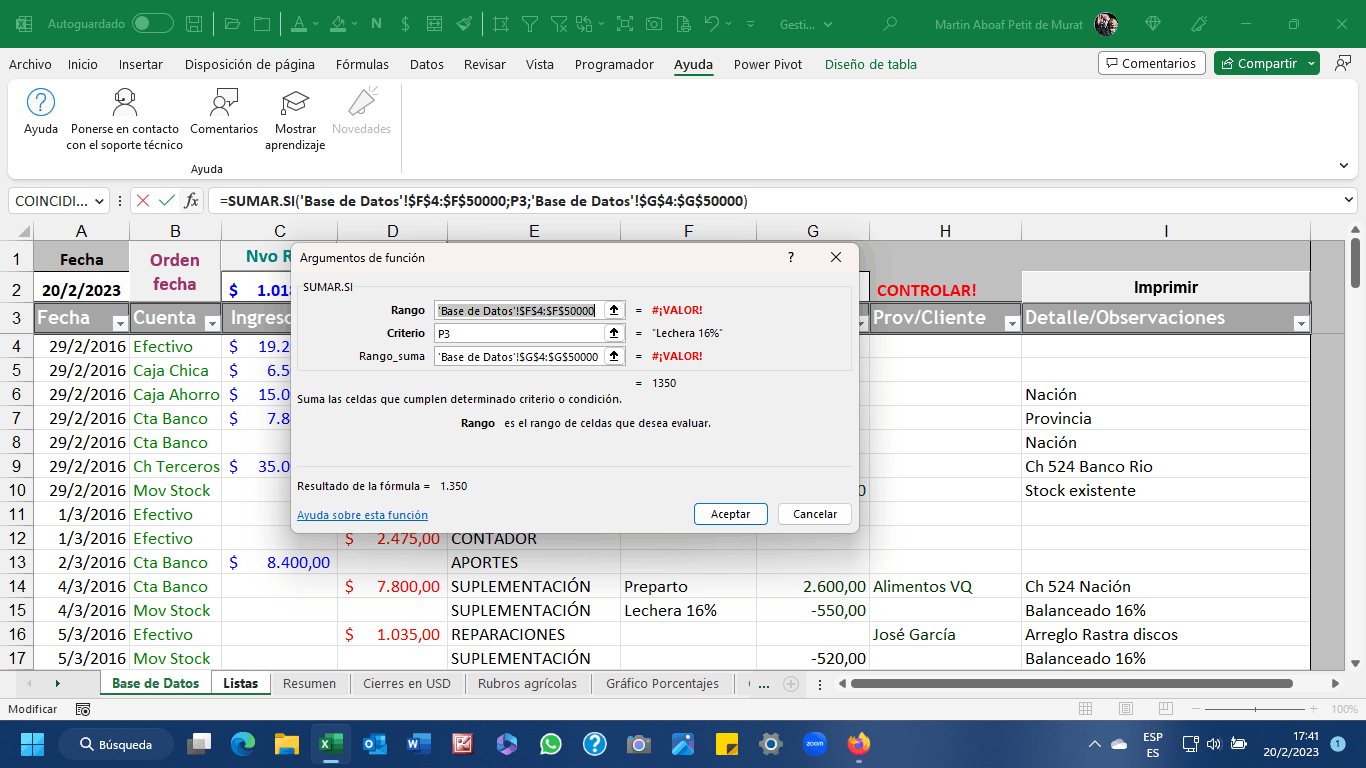Expand the Compartir dropdown button
1366x768 pixels.
point(1311,63)
